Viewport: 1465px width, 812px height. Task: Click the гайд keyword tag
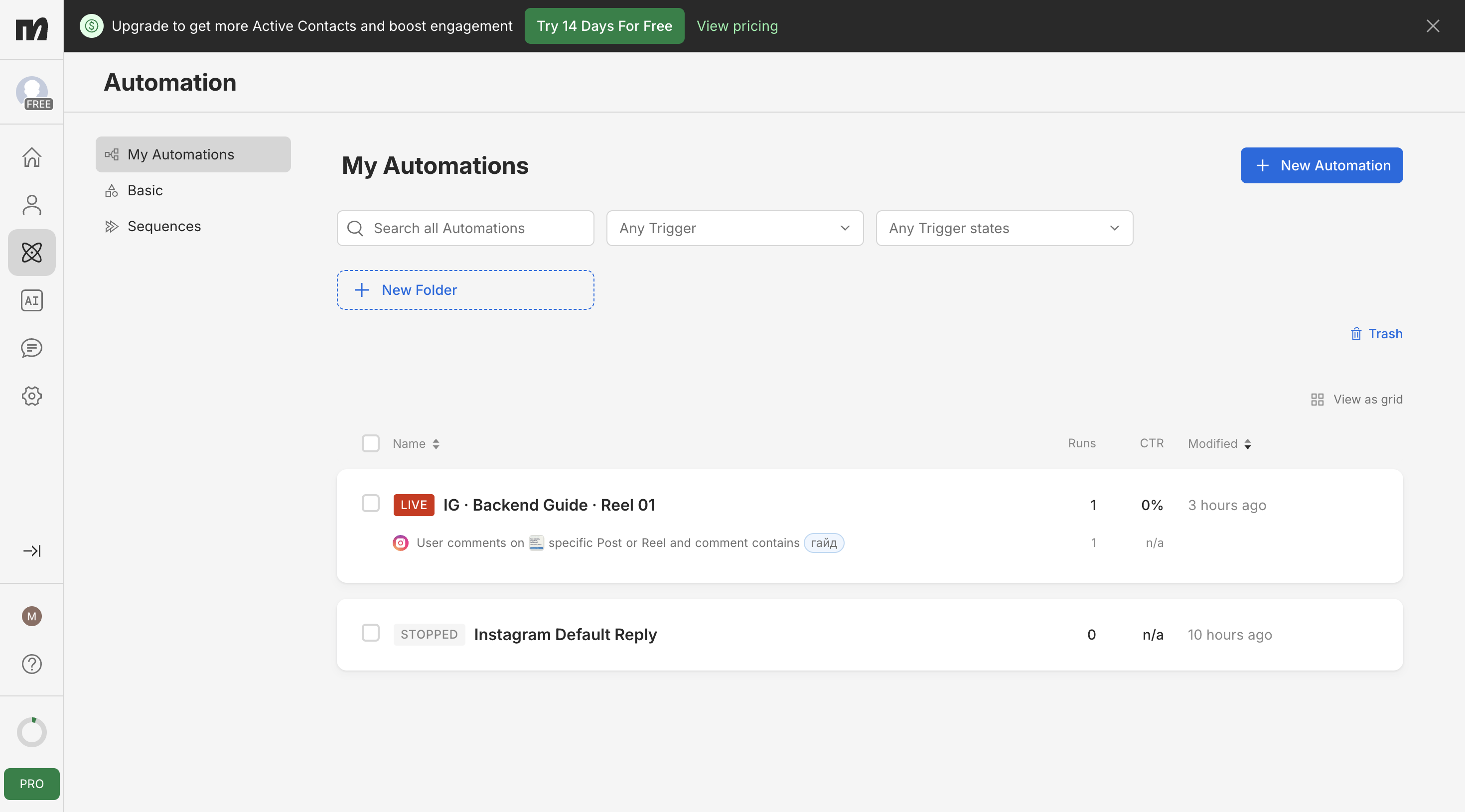click(824, 542)
